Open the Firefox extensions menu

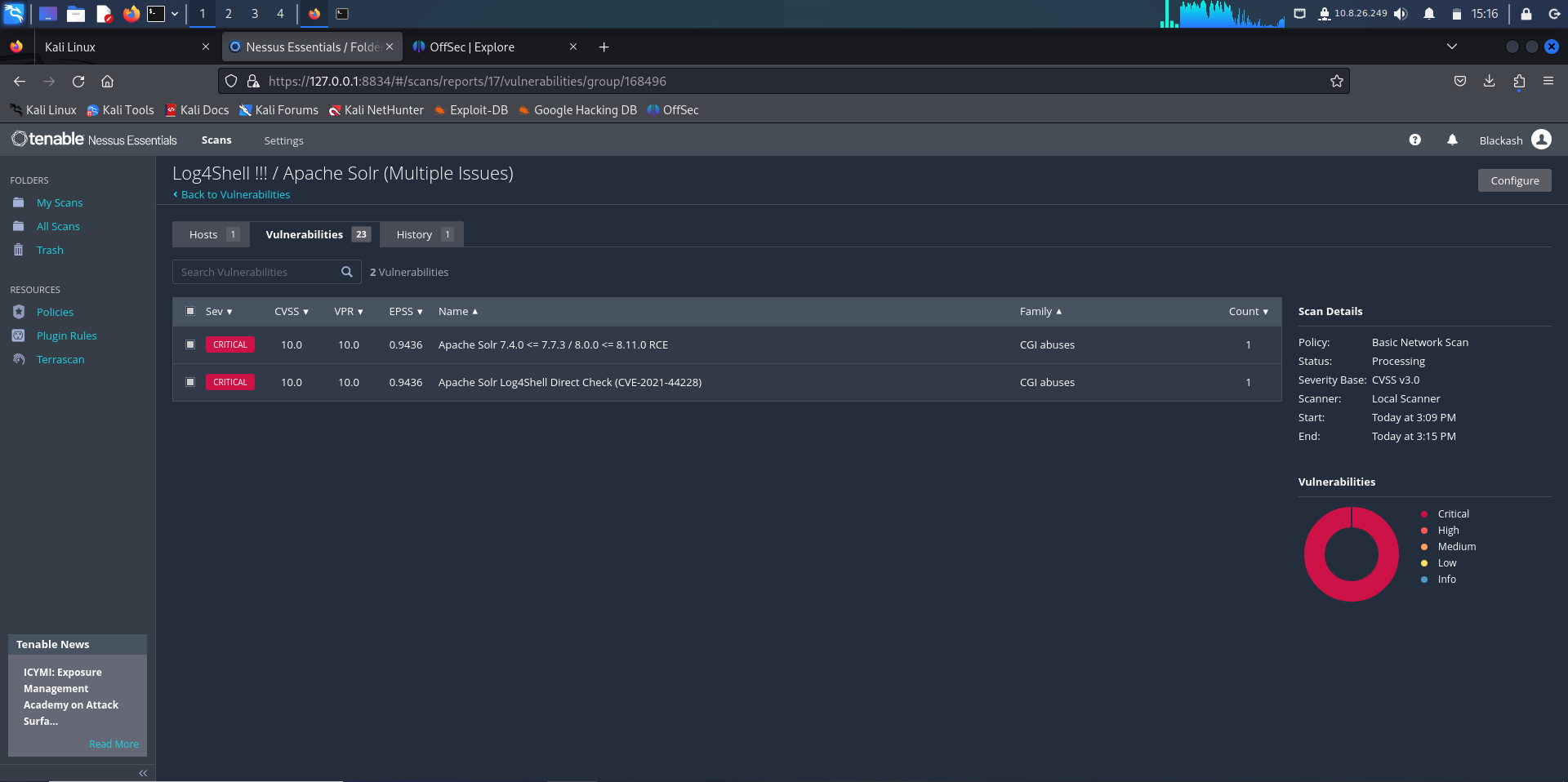(1519, 81)
